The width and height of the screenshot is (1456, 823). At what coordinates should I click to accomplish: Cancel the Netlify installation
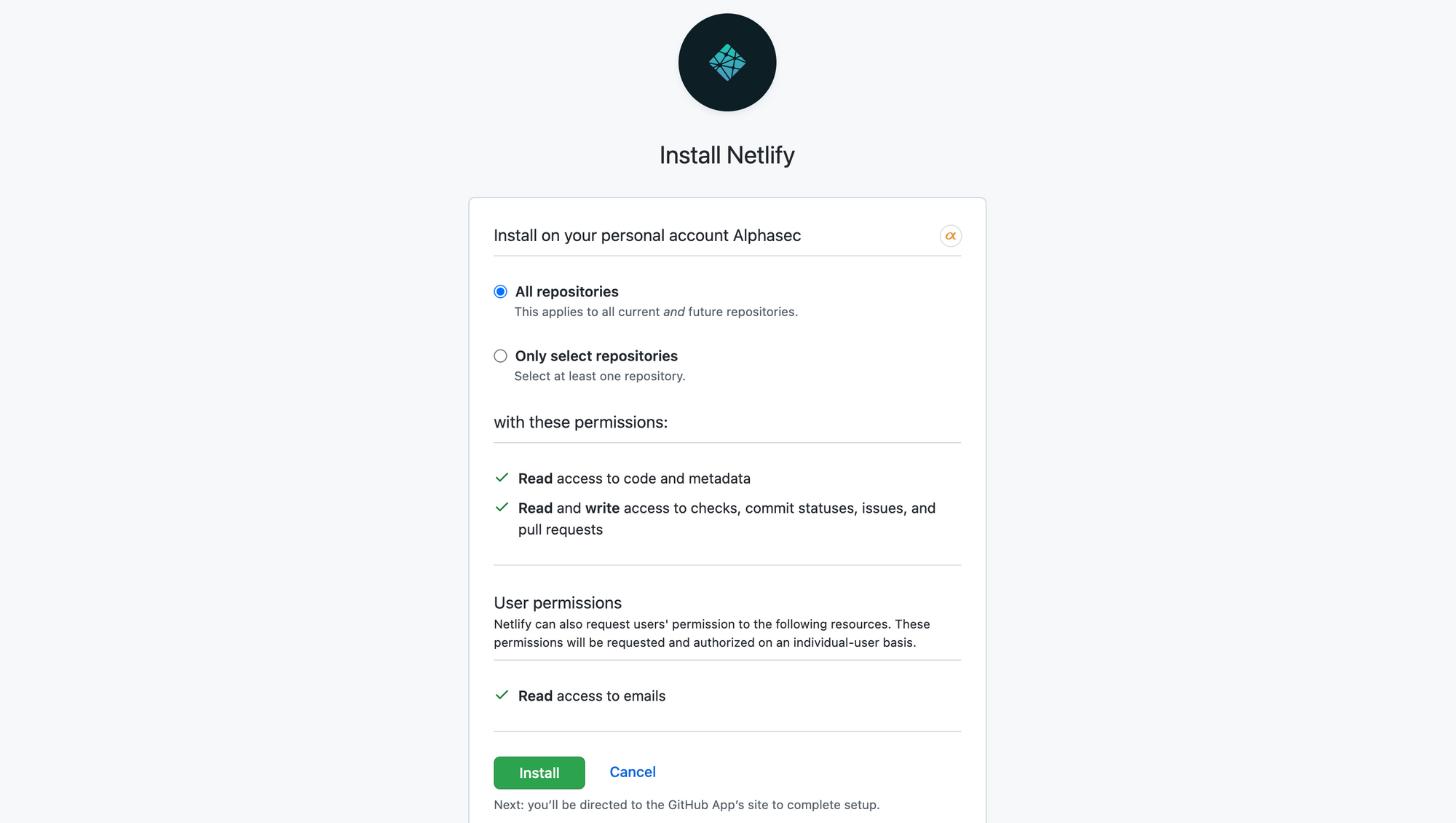click(632, 772)
